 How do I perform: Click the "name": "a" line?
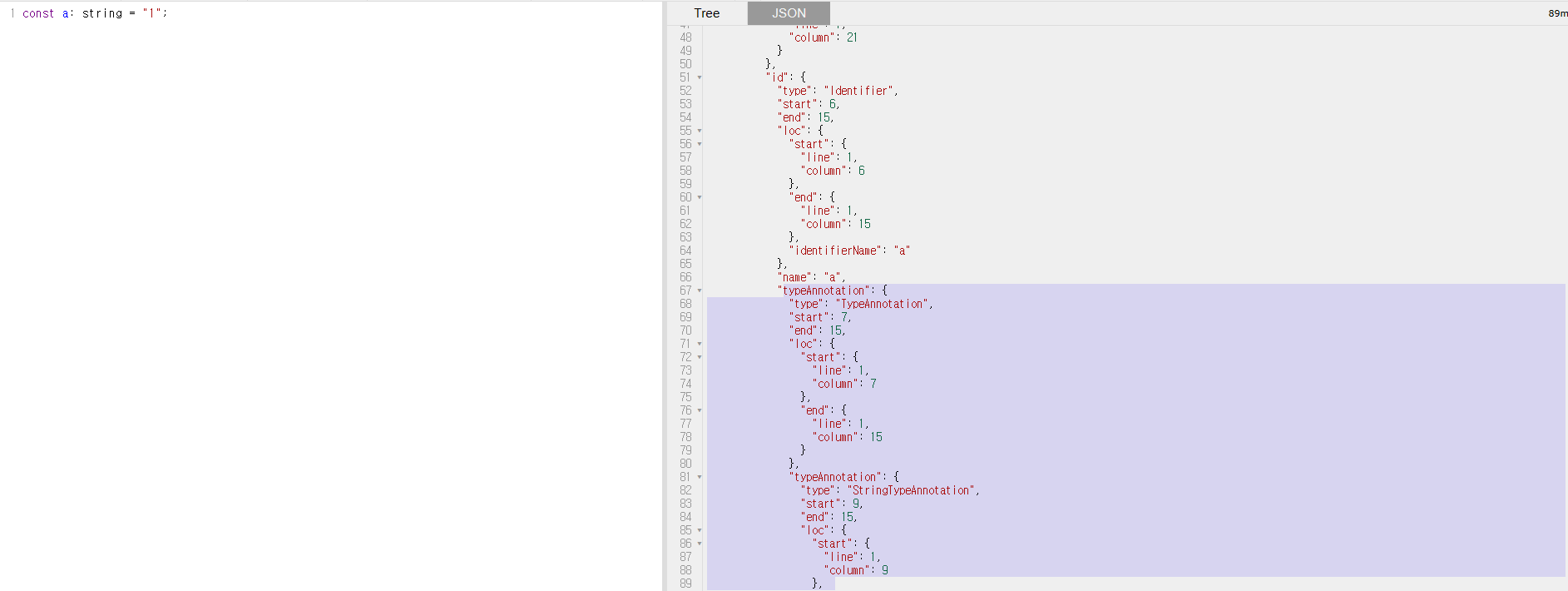tap(811, 277)
